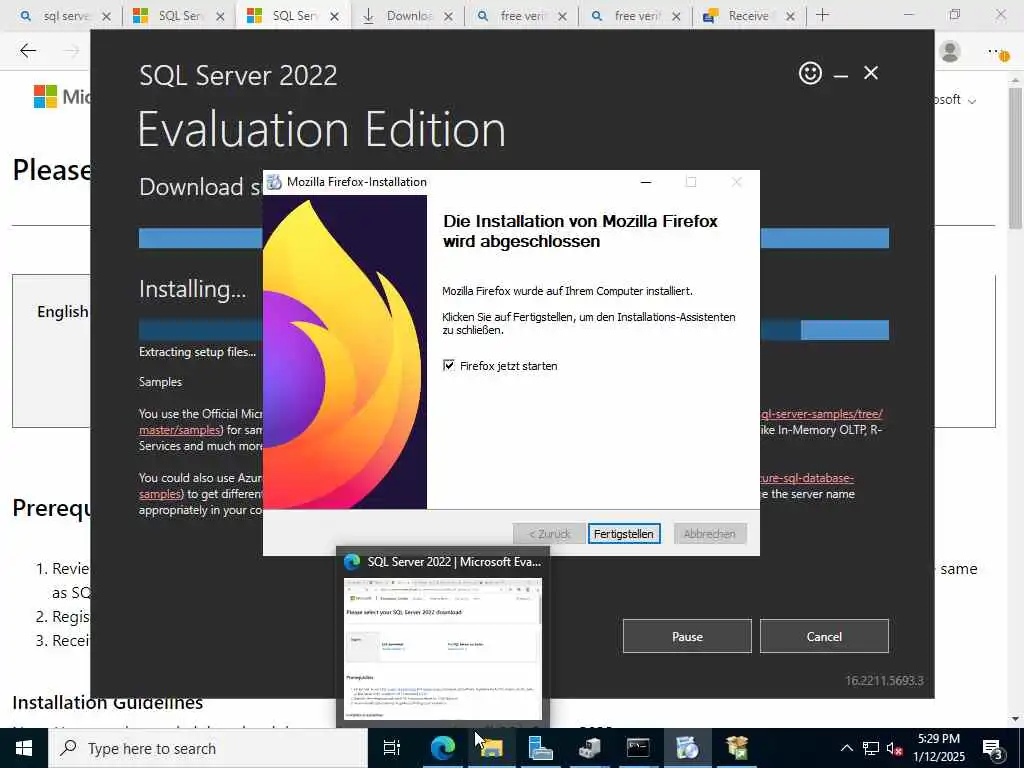The image size is (1024, 768).
Task: Pause the SQL Server download
Action: coord(687,636)
